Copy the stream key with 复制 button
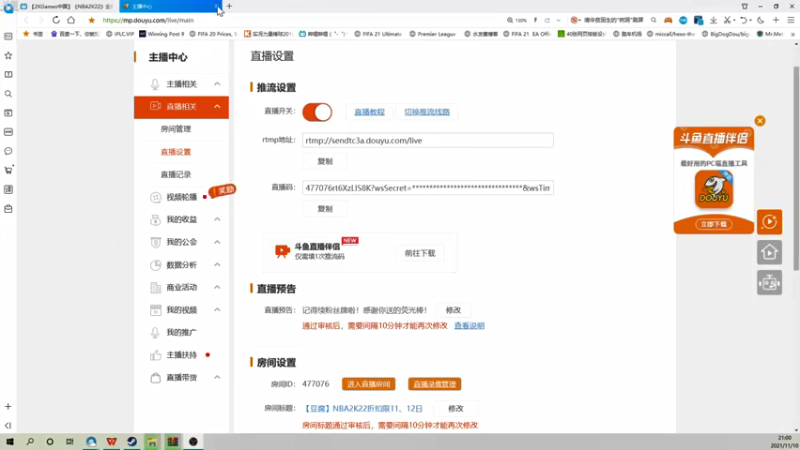 325,209
